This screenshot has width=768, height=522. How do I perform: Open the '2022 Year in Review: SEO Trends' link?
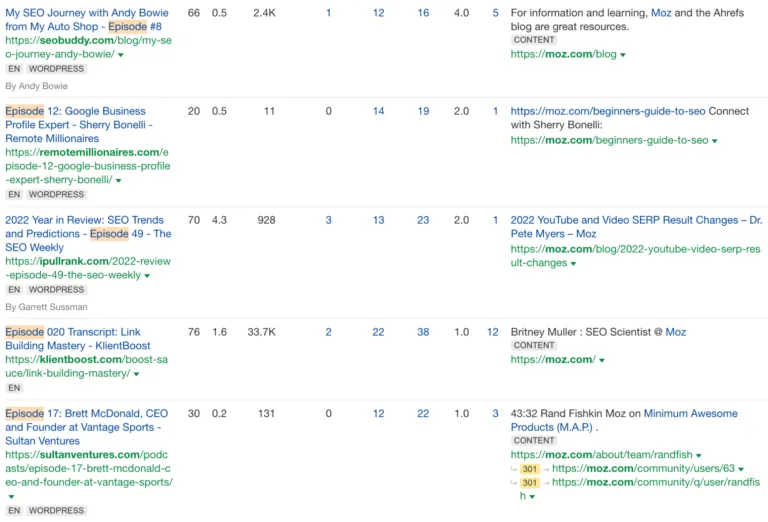[x=88, y=234]
